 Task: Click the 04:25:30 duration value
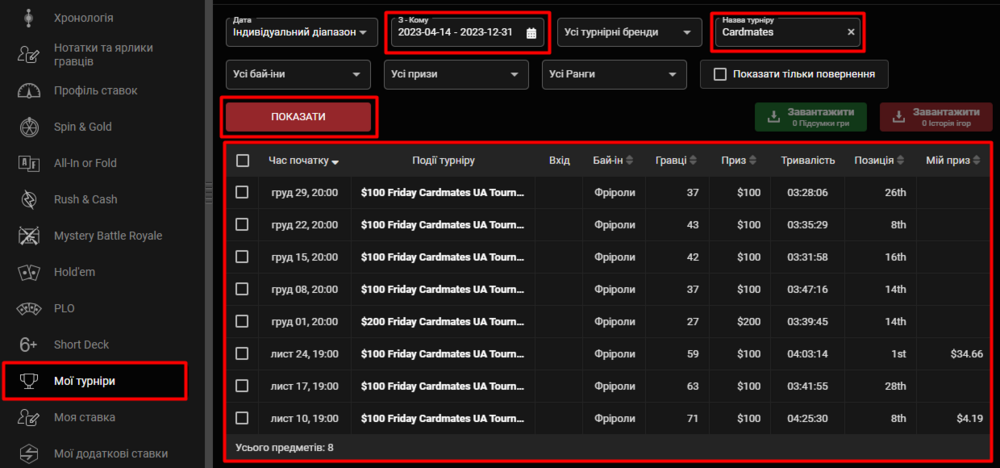[x=807, y=418]
